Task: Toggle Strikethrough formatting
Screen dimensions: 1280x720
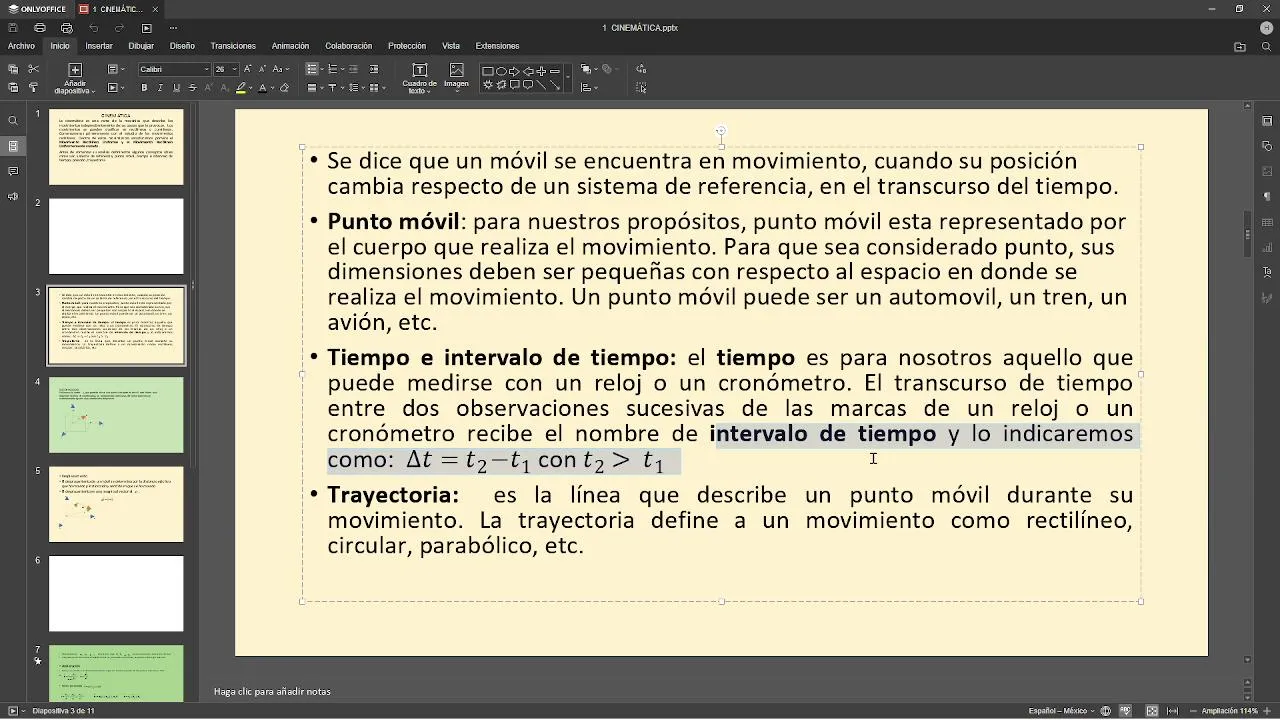Action: pyautogui.click(x=192, y=88)
